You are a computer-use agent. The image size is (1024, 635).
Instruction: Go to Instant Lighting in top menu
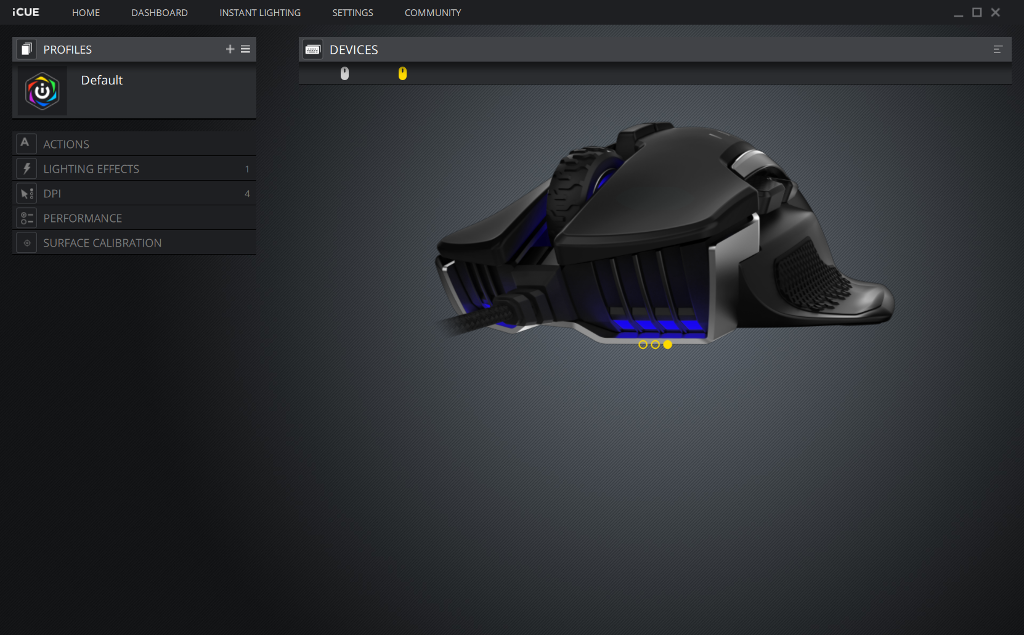[260, 13]
